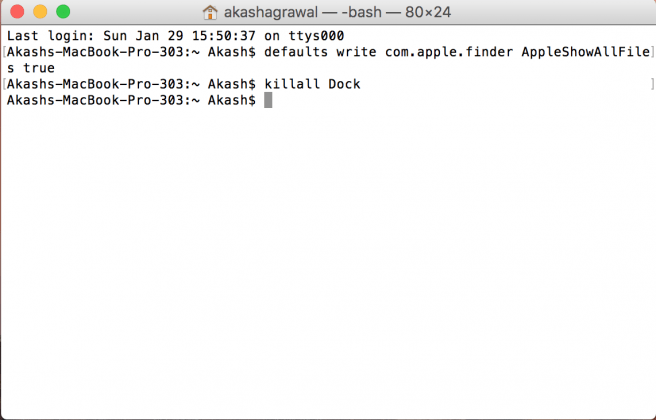Click the gray cursor block at the prompt

click(268, 100)
